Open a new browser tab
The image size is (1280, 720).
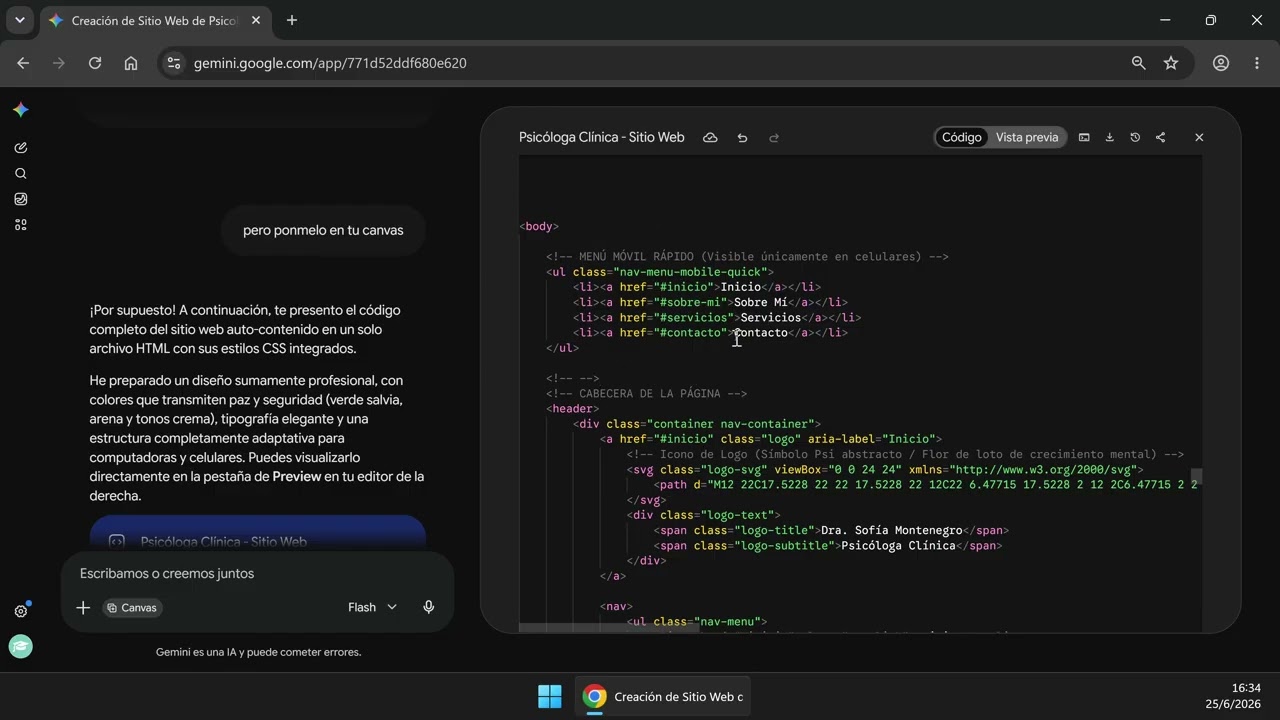pyautogui.click(x=292, y=21)
